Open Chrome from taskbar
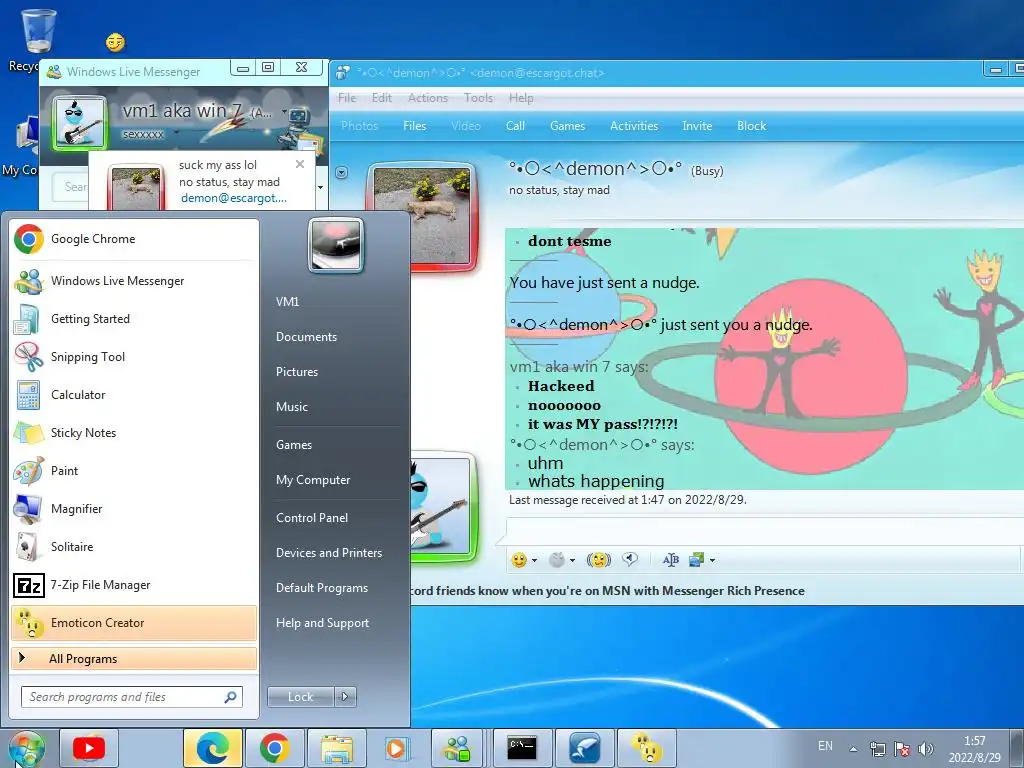The width and height of the screenshot is (1024, 768). 275,748
